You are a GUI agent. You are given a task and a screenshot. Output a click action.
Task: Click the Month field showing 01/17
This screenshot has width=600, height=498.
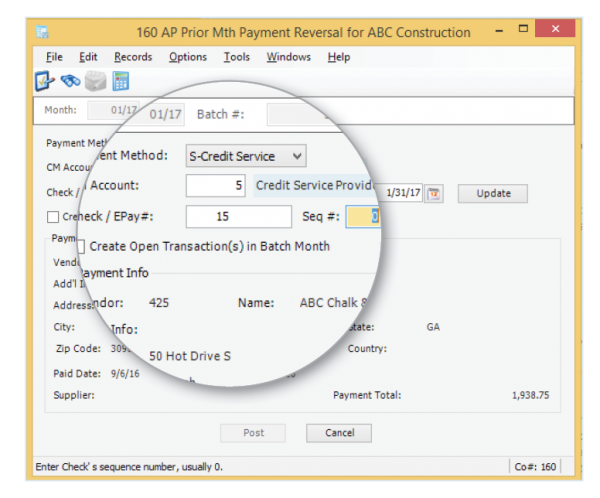[166, 114]
